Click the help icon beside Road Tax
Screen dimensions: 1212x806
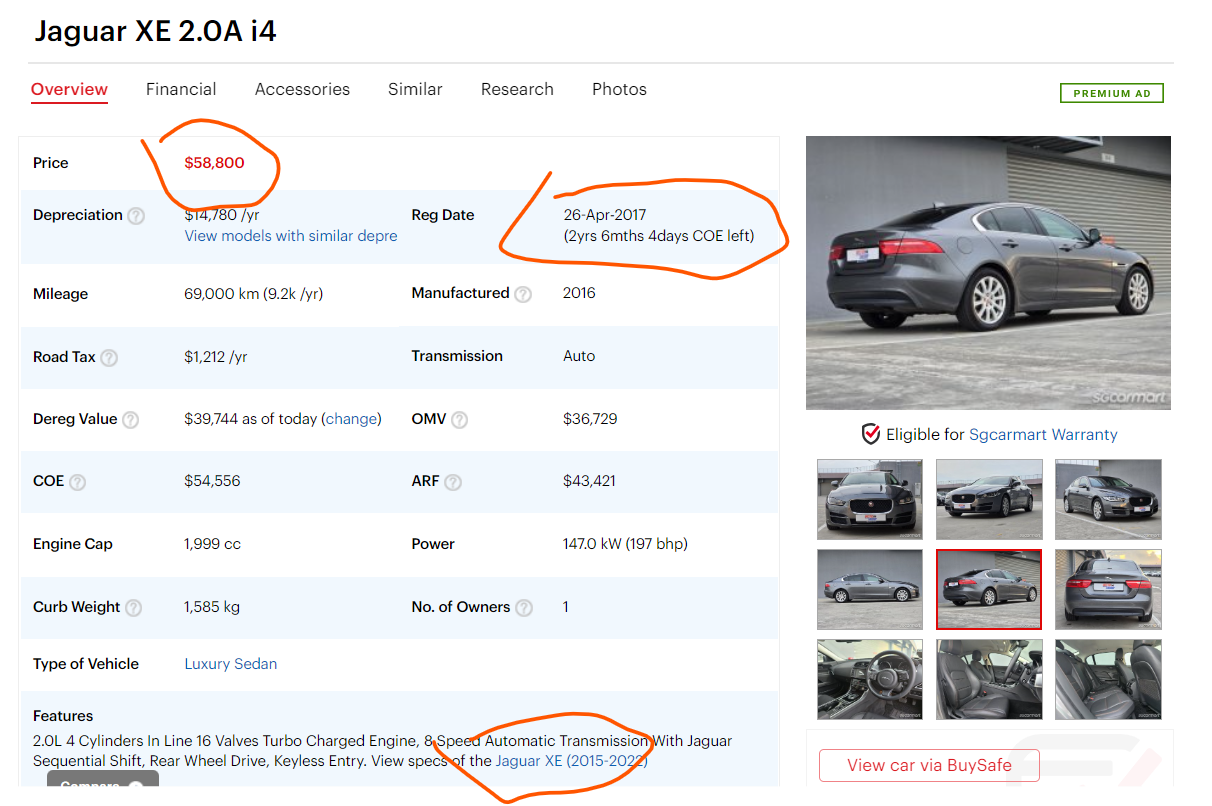pos(109,358)
